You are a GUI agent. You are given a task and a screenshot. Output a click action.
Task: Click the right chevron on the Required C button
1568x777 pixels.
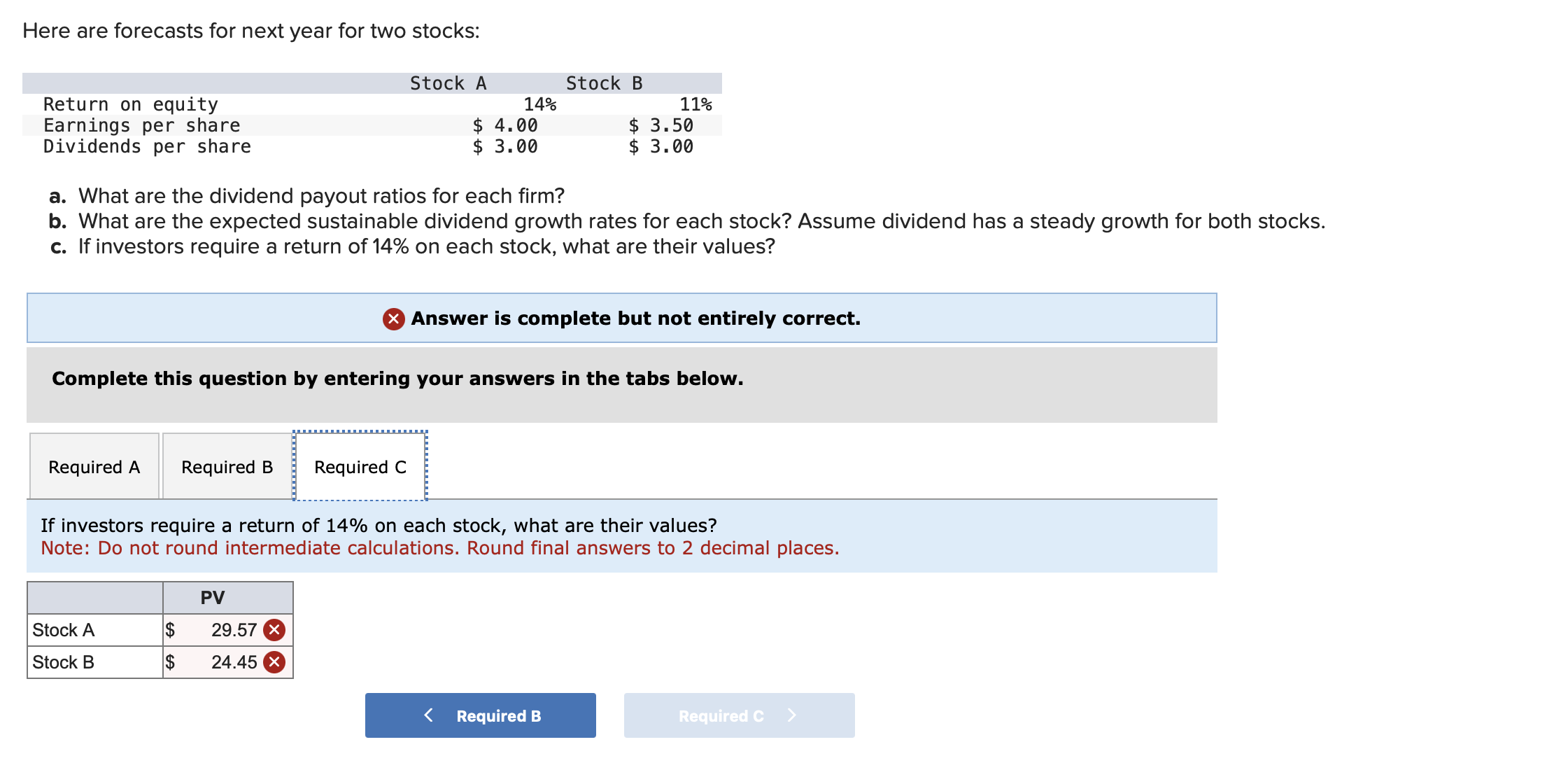(x=792, y=715)
